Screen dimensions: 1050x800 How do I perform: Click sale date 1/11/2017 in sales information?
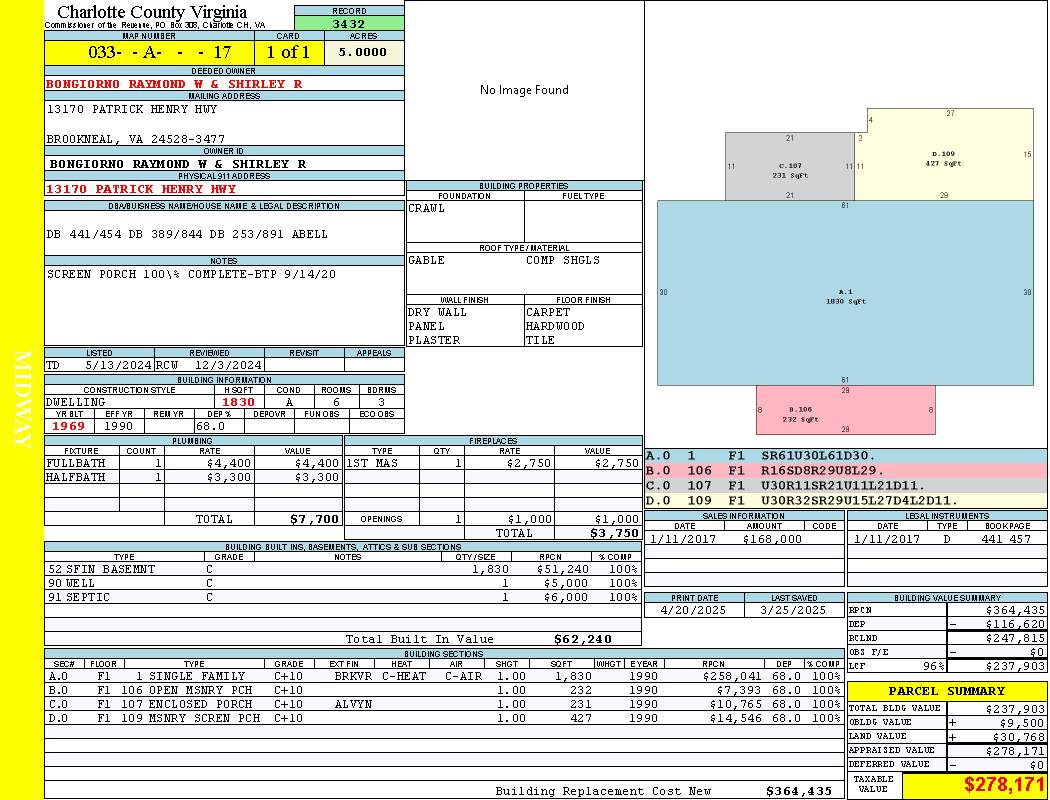(x=682, y=539)
